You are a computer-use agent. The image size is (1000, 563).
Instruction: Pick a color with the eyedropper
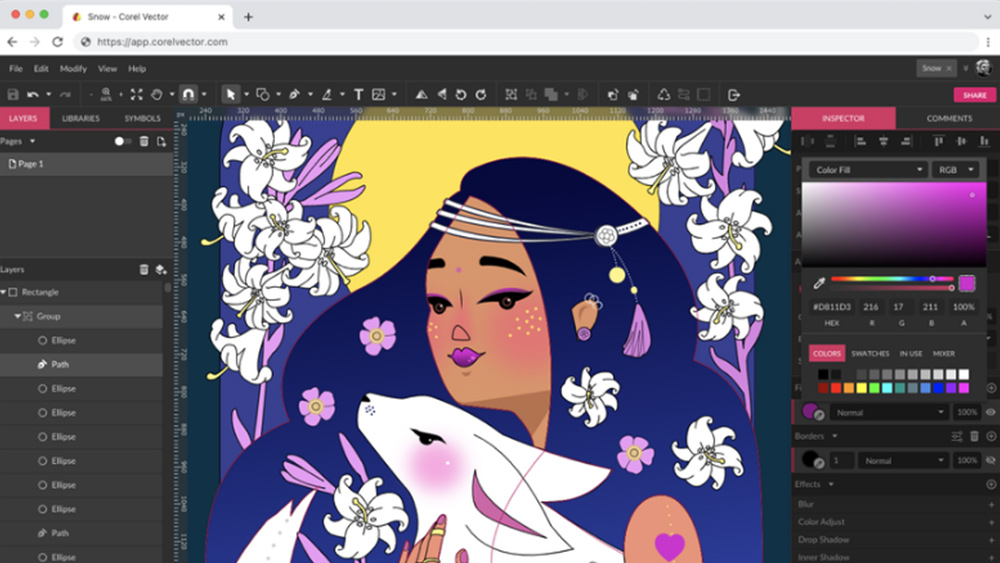819,282
